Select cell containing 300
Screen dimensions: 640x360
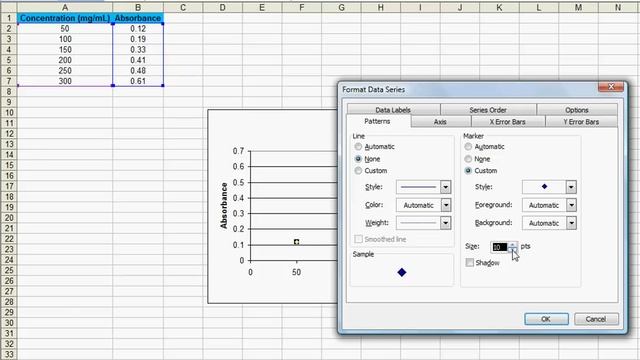click(65, 81)
